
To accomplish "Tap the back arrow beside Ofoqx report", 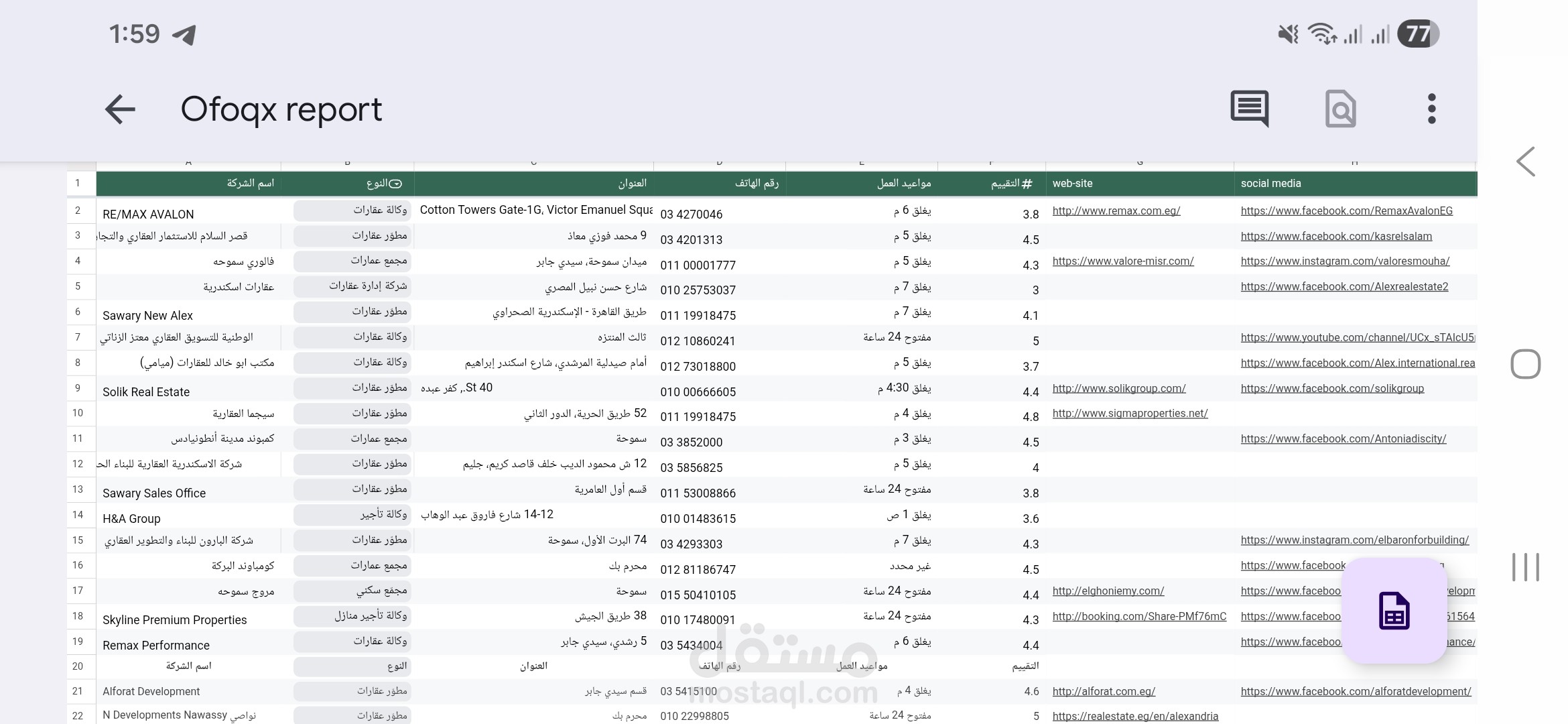I will 120,109.
